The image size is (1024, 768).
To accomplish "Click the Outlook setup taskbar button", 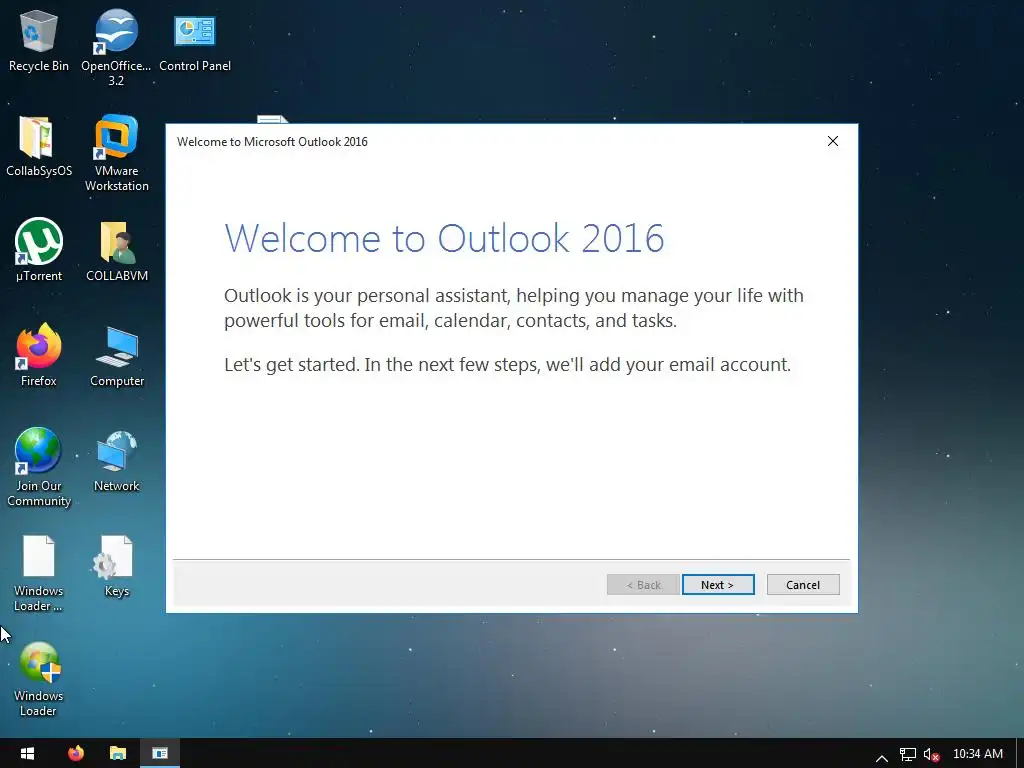I will 160,753.
